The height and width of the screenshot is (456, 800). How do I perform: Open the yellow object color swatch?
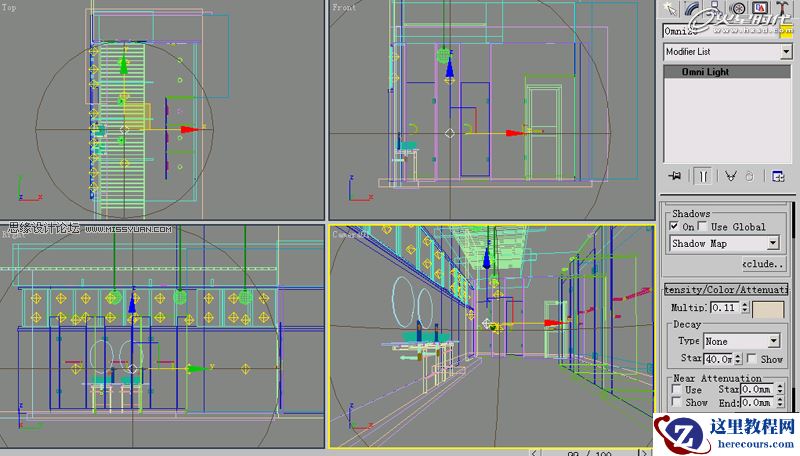[x=786, y=31]
